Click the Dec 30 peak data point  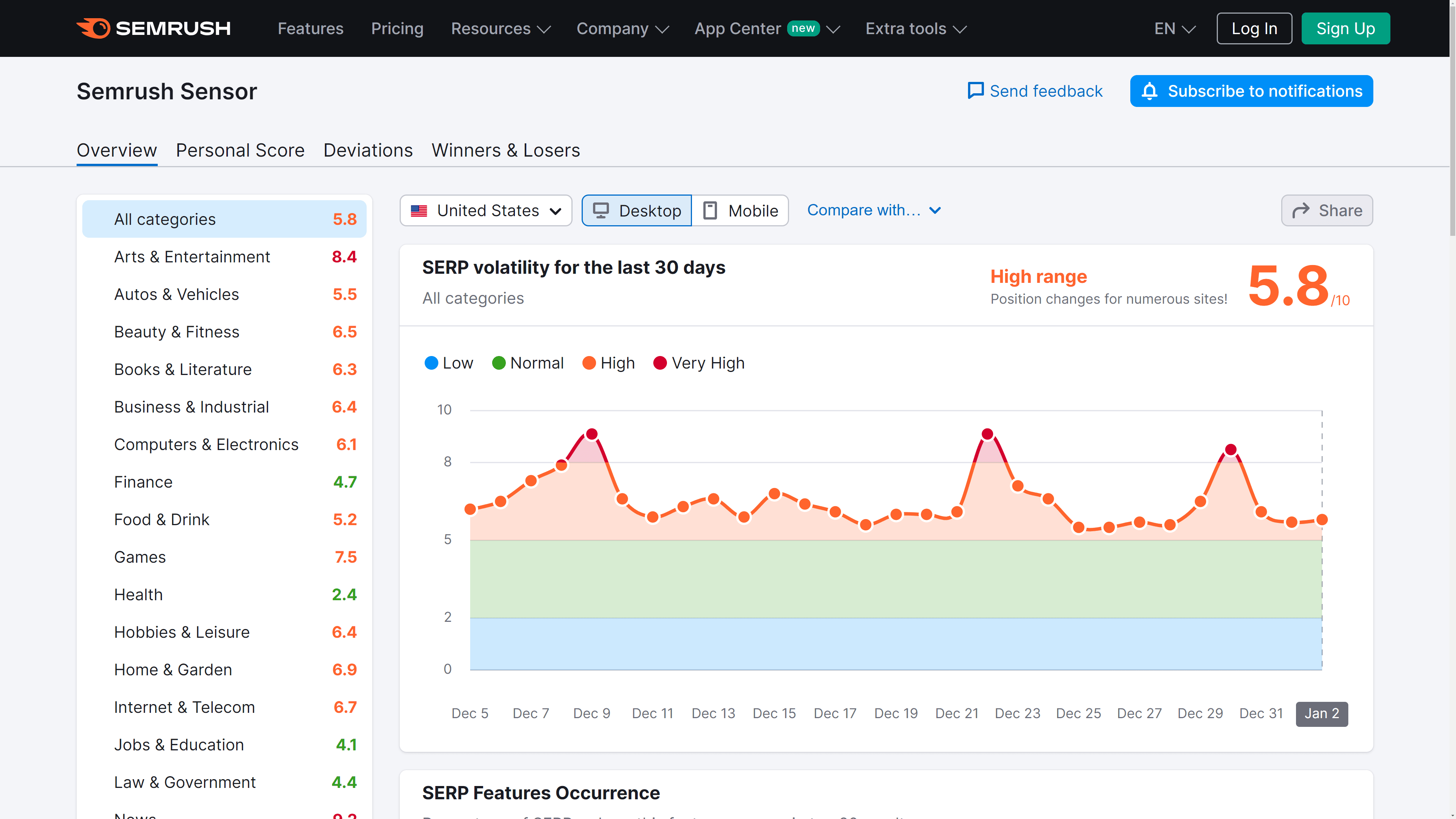[x=1230, y=450]
